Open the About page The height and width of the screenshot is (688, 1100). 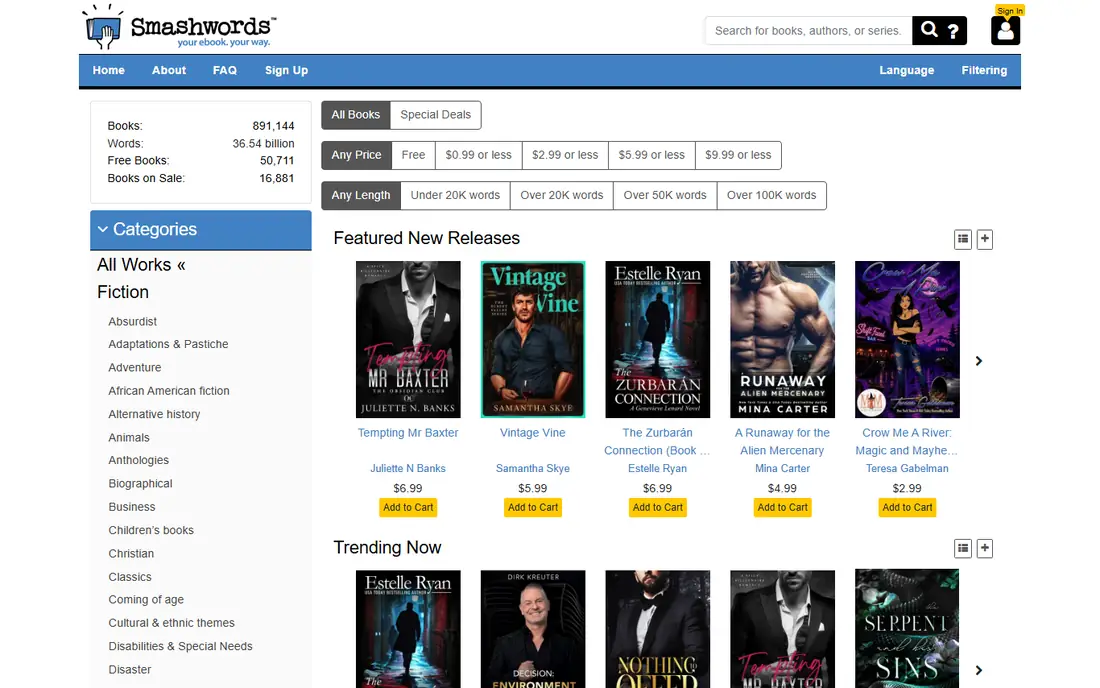pos(169,70)
